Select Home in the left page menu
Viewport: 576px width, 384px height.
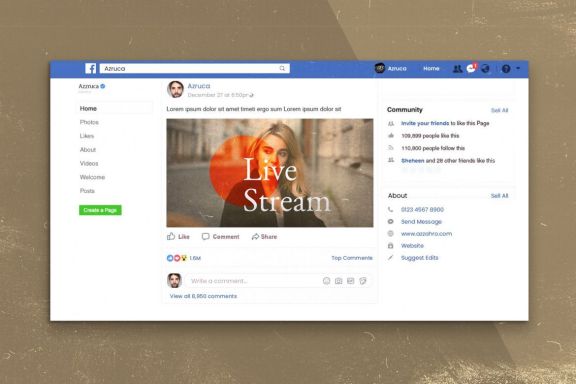(88, 108)
